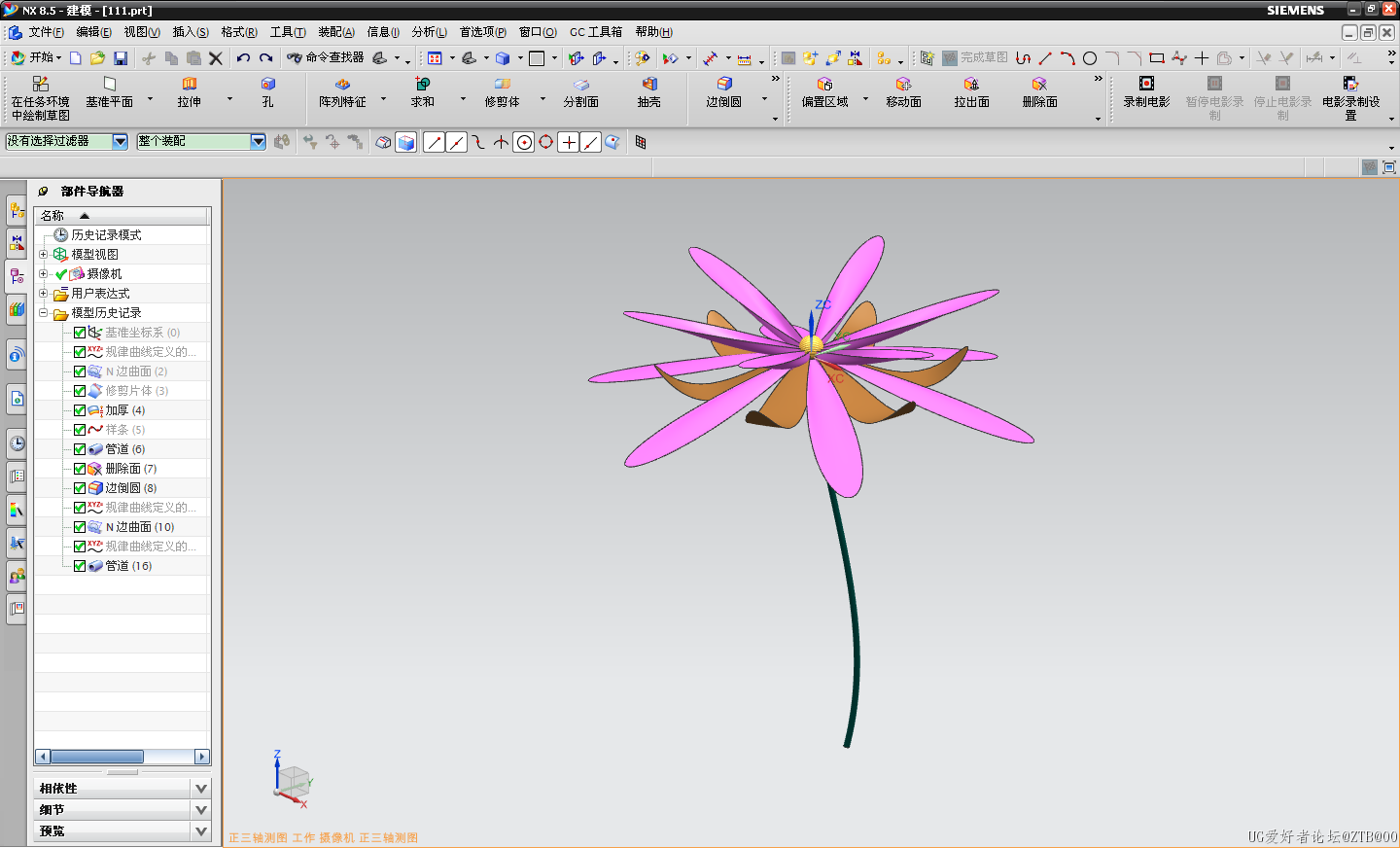Open the 编辑(E) menu
The width and height of the screenshot is (1400, 848).
coord(94,32)
